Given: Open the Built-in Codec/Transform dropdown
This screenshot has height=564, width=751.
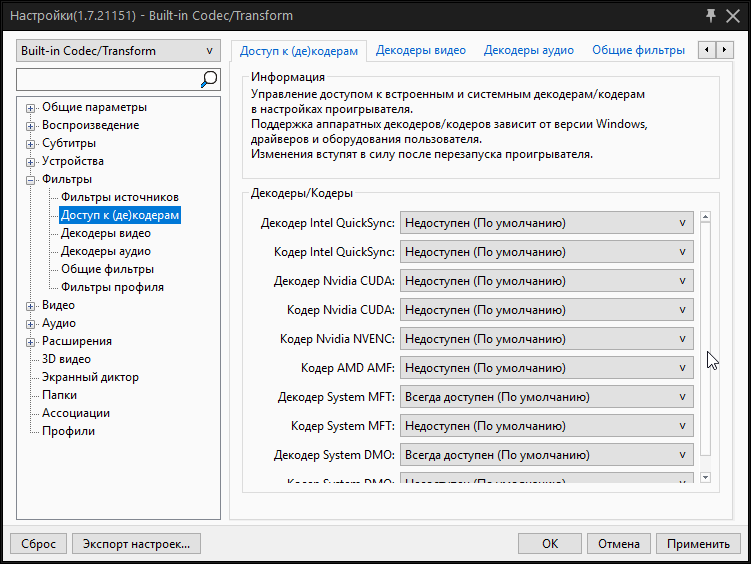Looking at the screenshot, I should click(119, 51).
